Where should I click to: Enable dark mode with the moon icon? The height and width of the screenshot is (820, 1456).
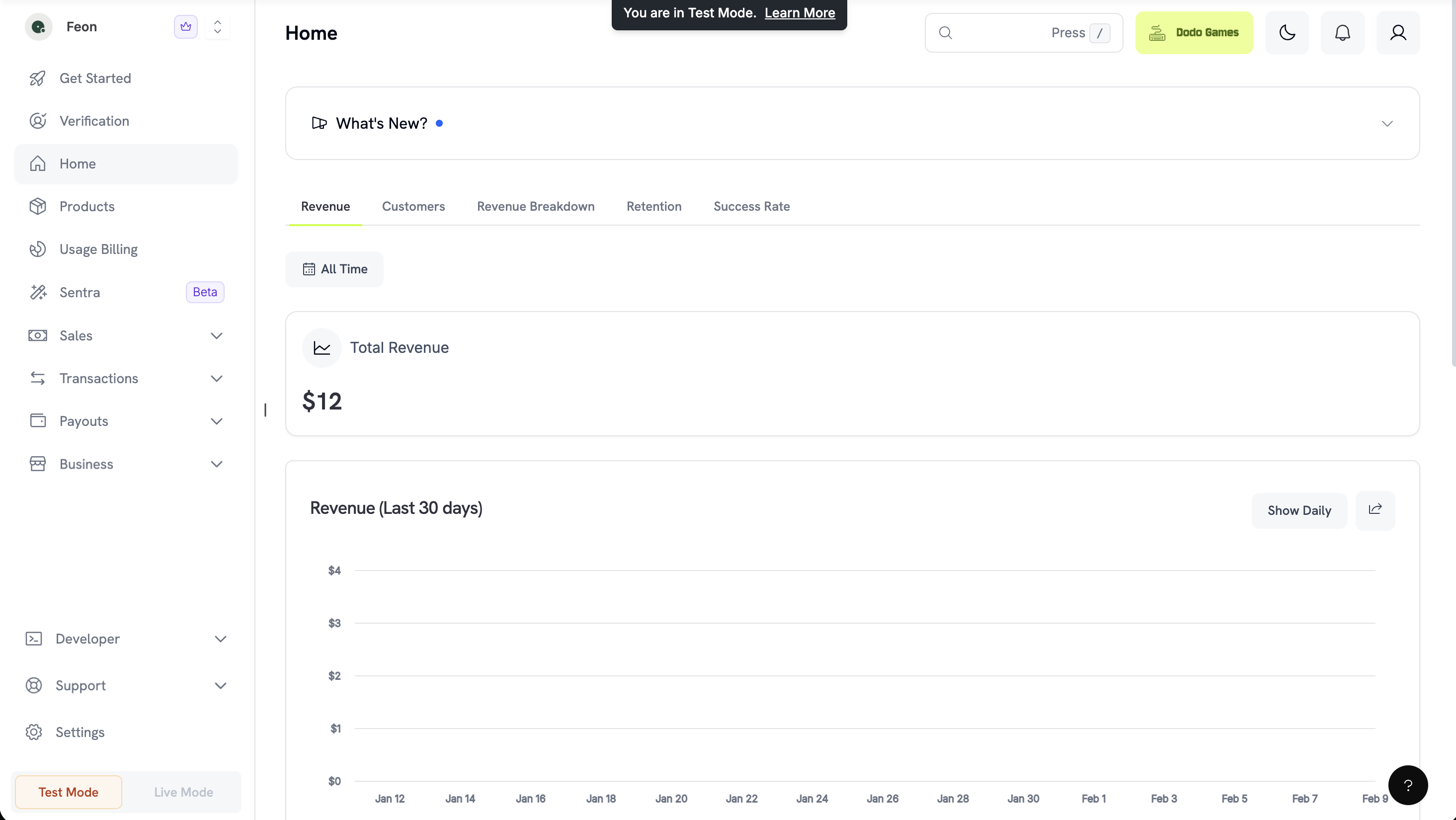coord(1287,32)
